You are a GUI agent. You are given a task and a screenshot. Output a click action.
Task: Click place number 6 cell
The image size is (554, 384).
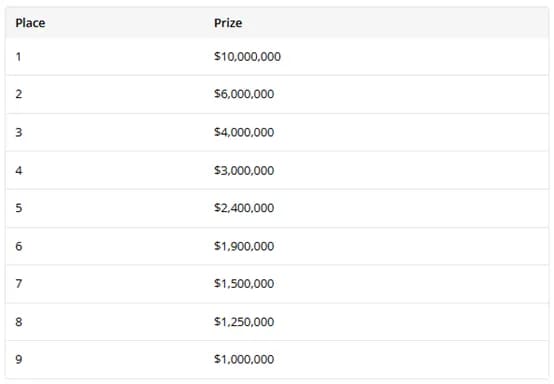pyautogui.click(x=19, y=246)
